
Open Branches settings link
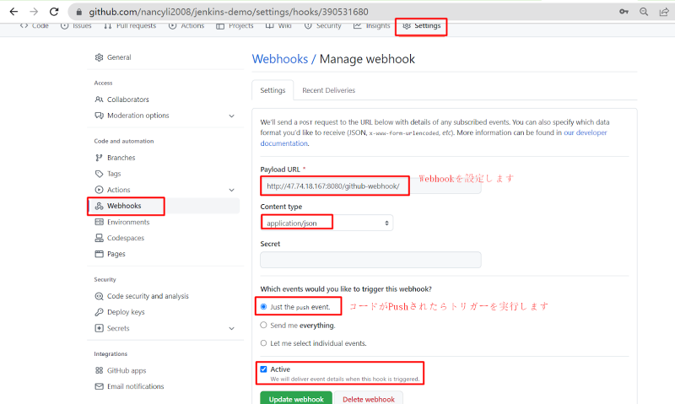click(121, 158)
